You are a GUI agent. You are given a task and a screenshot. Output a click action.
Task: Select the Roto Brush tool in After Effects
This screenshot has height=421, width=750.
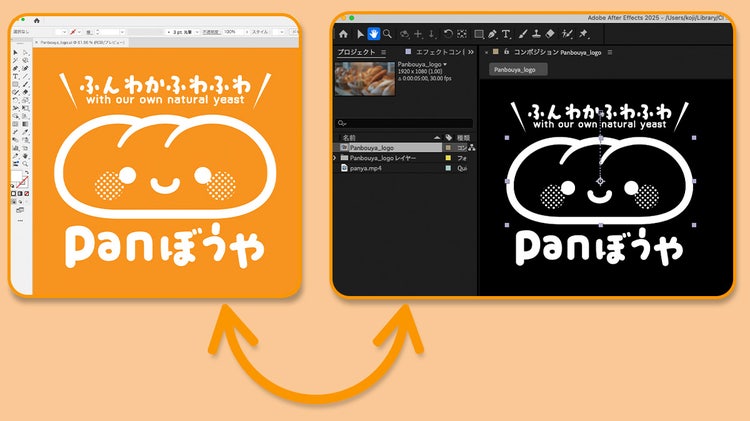(567, 34)
